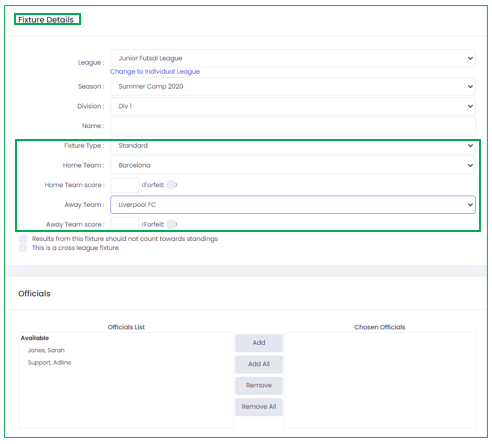Open the Division dropdown
The image size is (492, 444).
293,106
